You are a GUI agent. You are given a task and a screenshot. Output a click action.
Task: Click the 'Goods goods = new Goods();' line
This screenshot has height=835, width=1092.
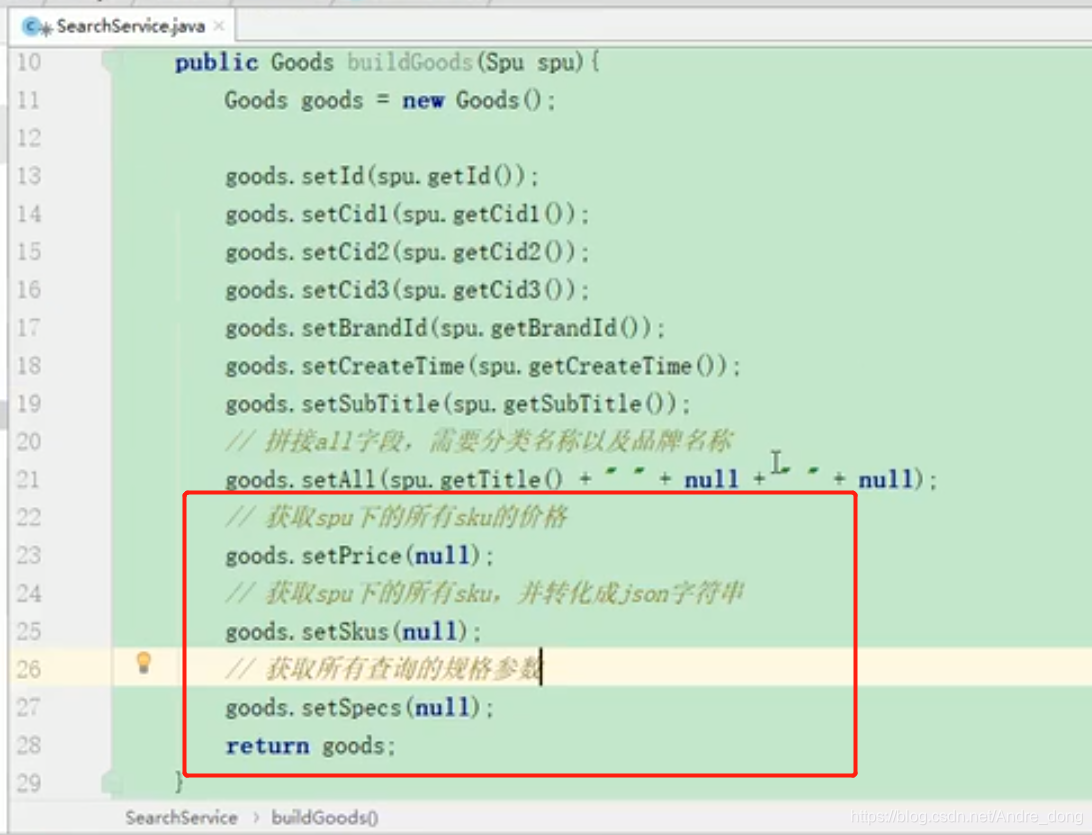pyautogui.click(x=390, y=100)
